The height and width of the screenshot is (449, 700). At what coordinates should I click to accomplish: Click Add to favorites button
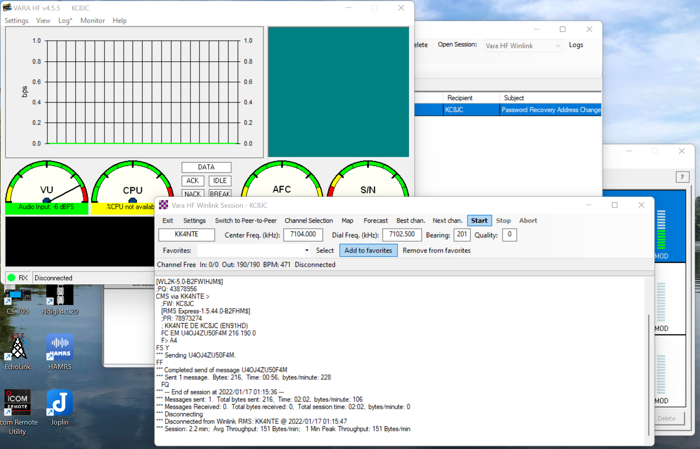[x=368, y=250]
